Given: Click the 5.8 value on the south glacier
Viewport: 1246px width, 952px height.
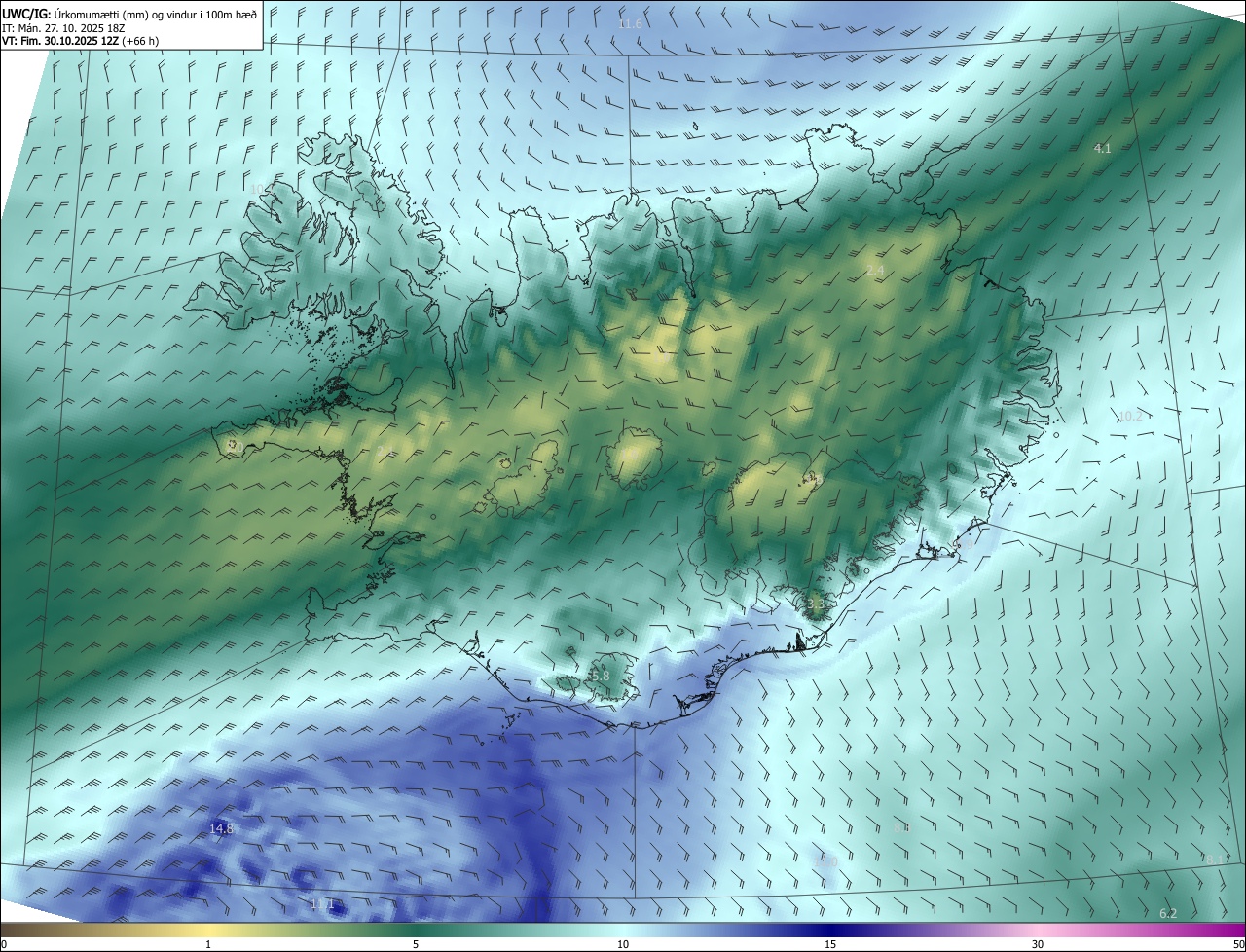Looking at the screenshot, I should (600, 676).
